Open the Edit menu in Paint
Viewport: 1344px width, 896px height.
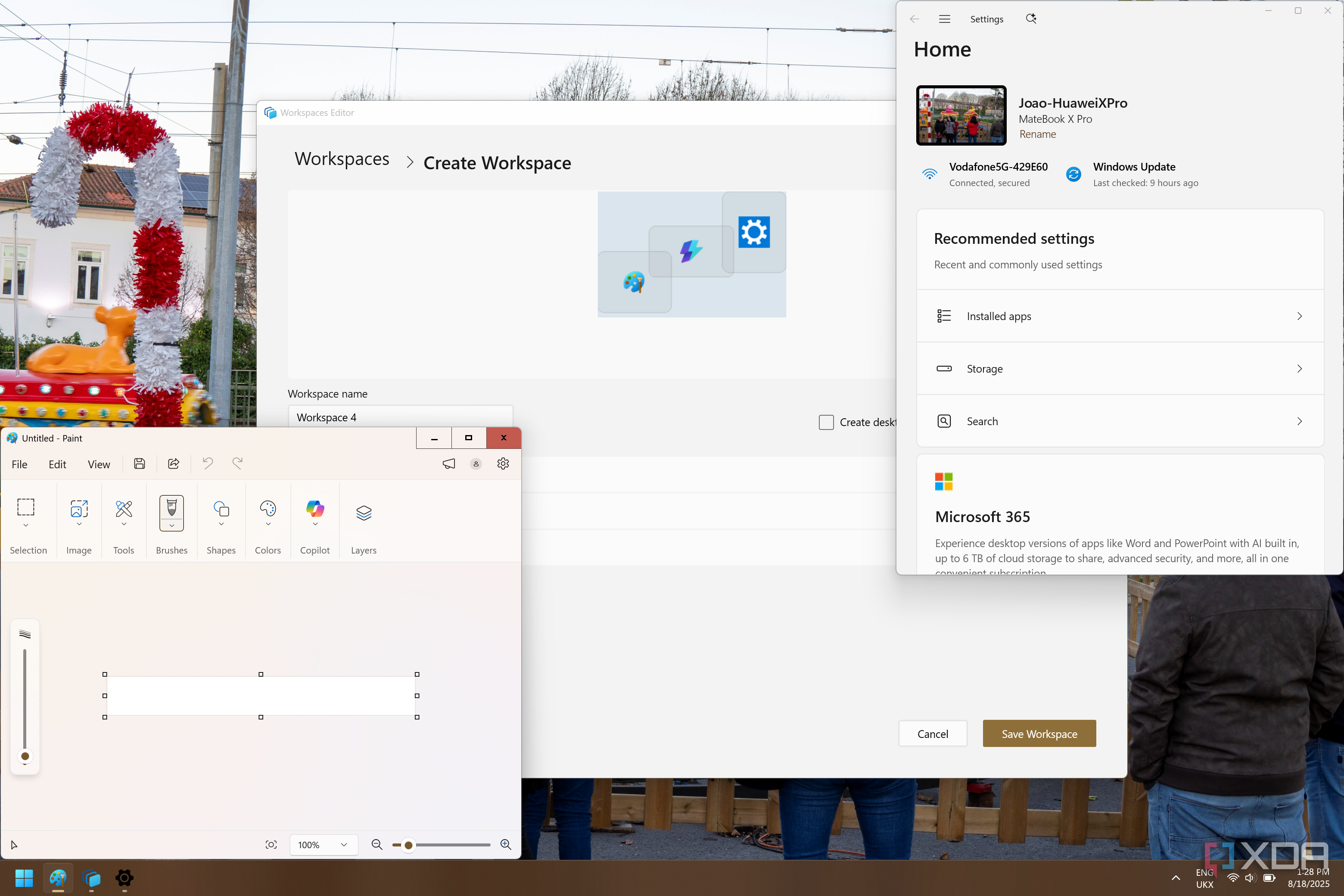pos(57,464)
